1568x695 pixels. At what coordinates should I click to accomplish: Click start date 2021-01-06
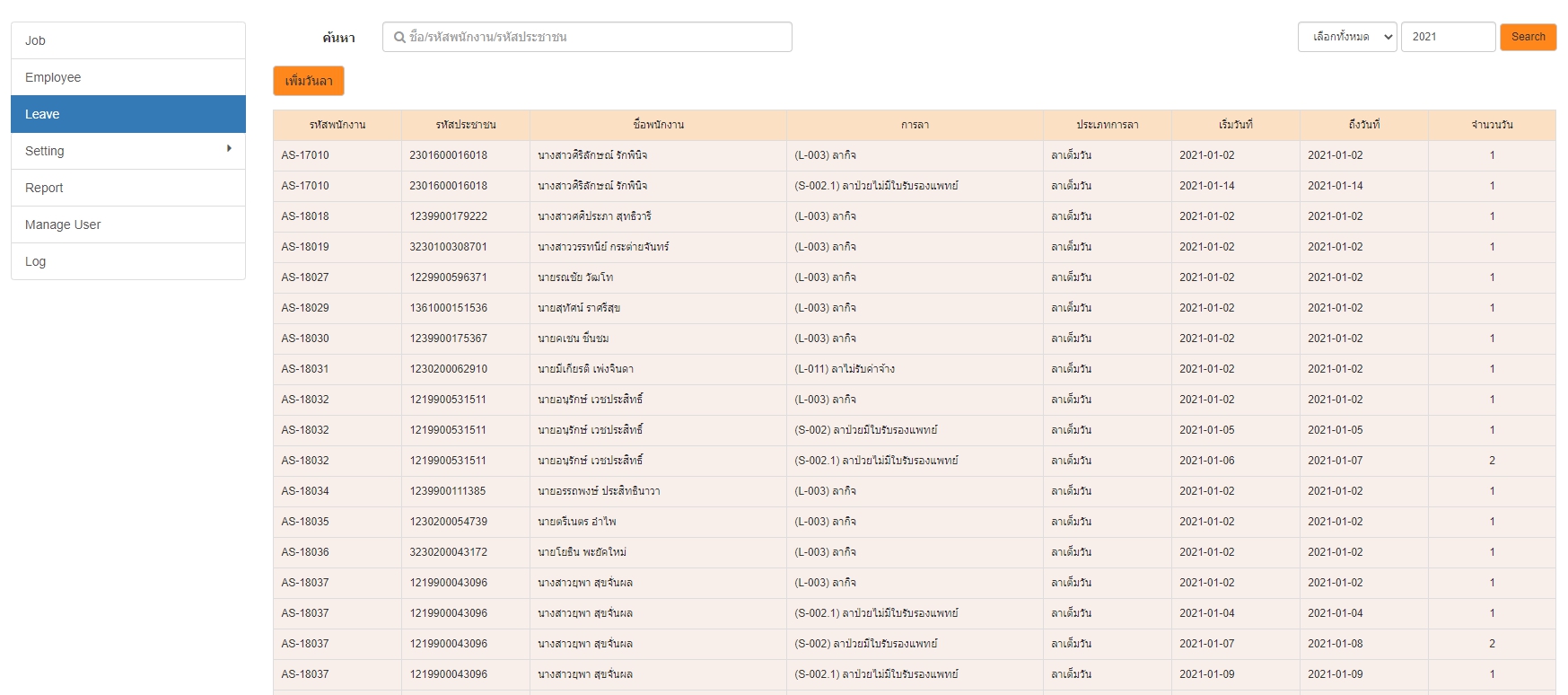[x=1207, y=461]
